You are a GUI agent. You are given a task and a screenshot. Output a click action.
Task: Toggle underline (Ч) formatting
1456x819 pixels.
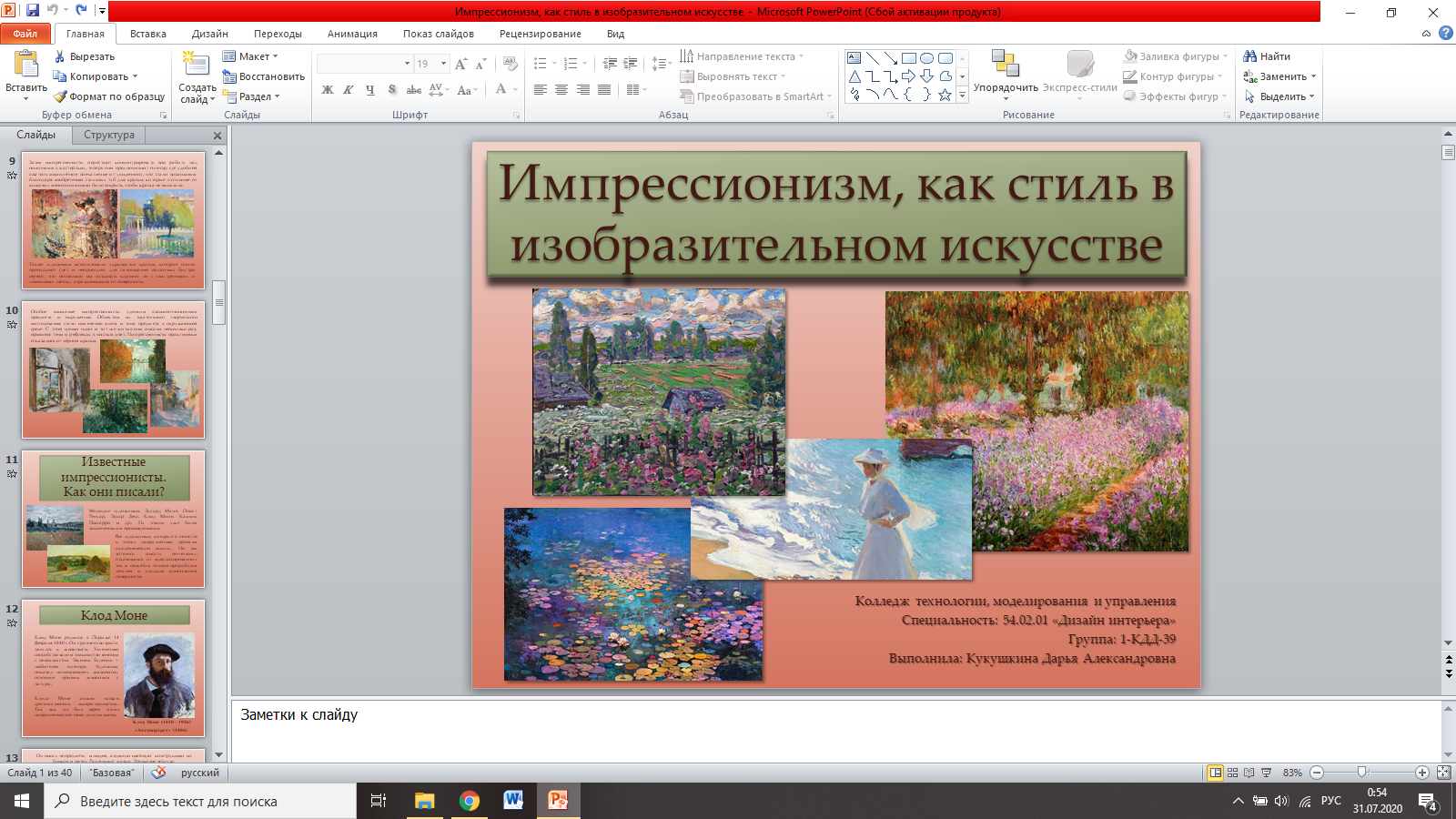point(369,89)
